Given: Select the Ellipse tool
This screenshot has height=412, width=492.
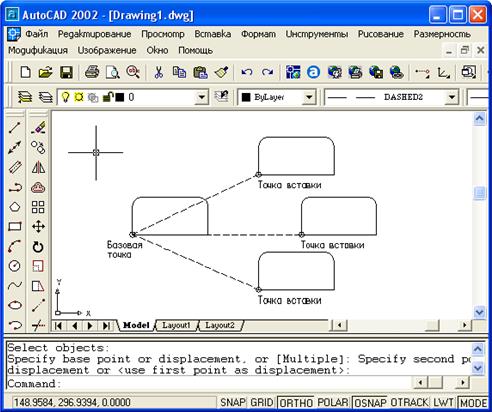Looking at the screenshot, I should point(15,305).
